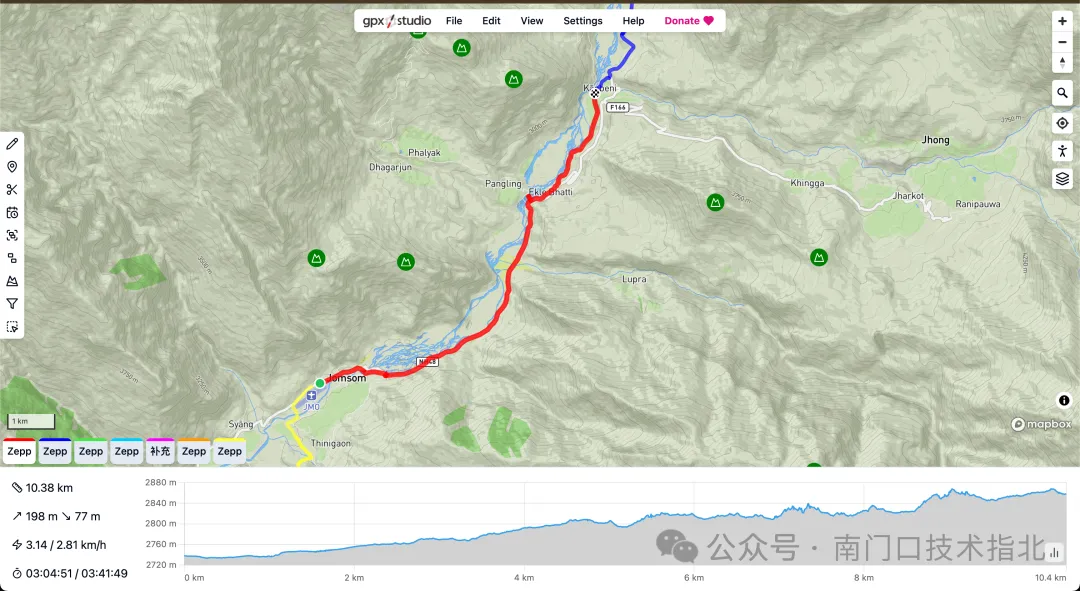Enable geolocation tracking on the map
The image size is (1080, 591).
coord(1062,122)
